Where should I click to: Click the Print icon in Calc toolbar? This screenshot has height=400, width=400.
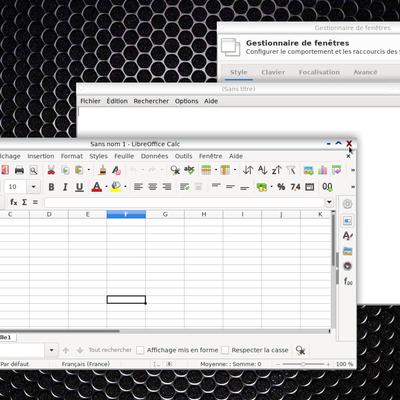[19, 170]
